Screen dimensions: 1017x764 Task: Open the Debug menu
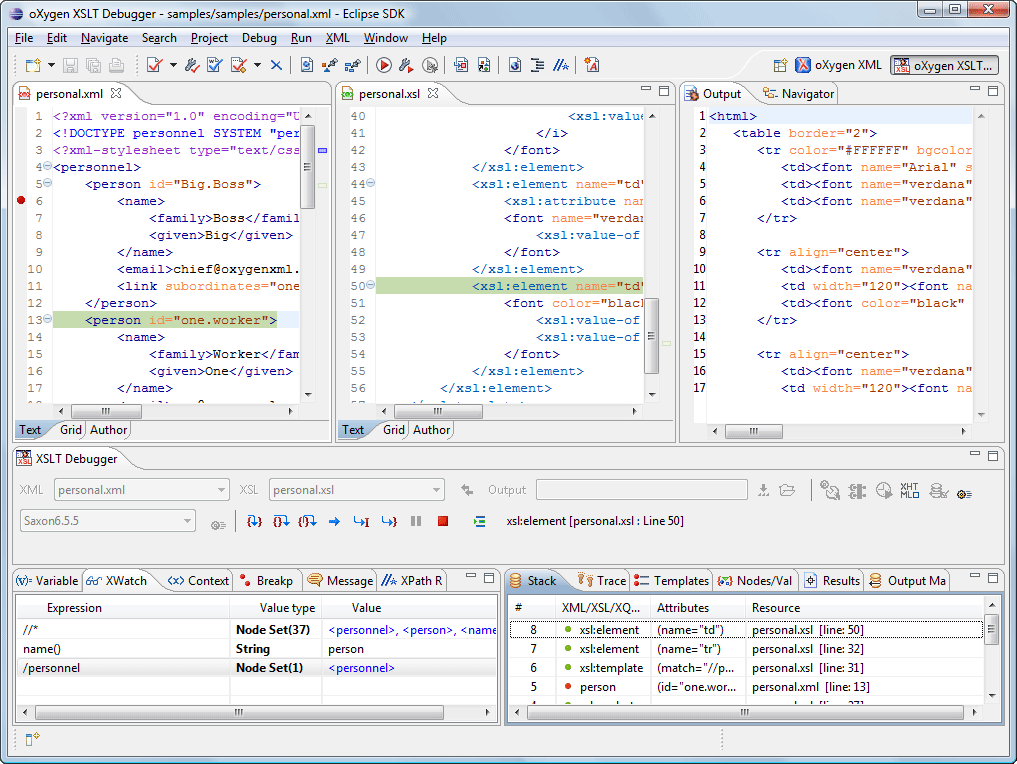tap(259, 38)
